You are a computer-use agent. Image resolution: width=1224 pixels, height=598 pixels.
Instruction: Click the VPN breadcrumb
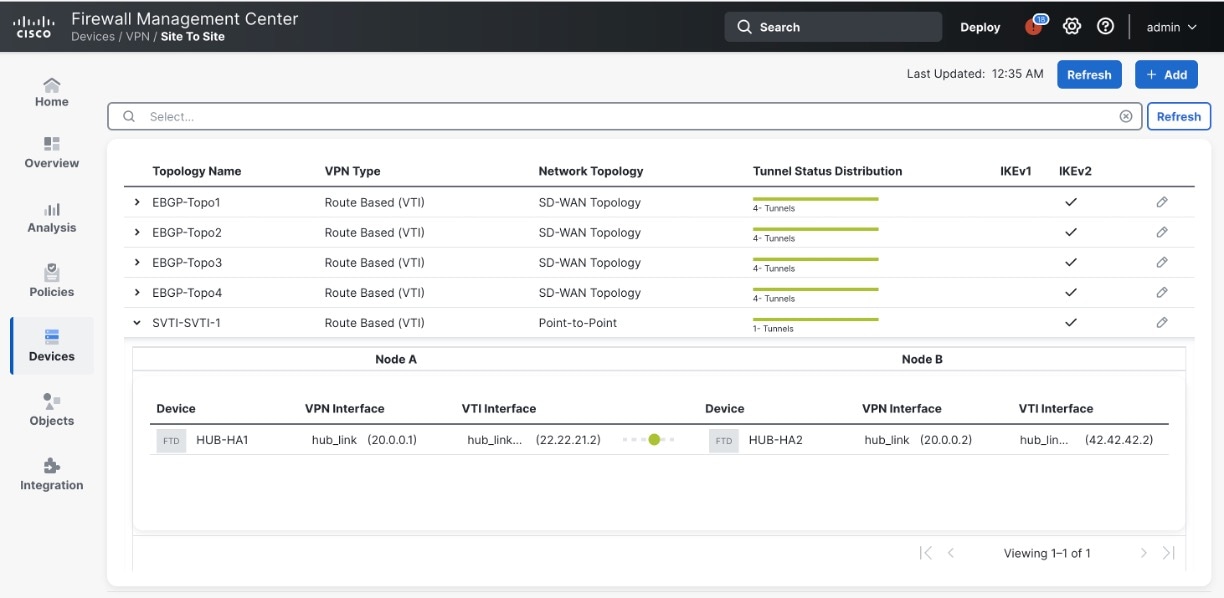click(x=139, y=36)
